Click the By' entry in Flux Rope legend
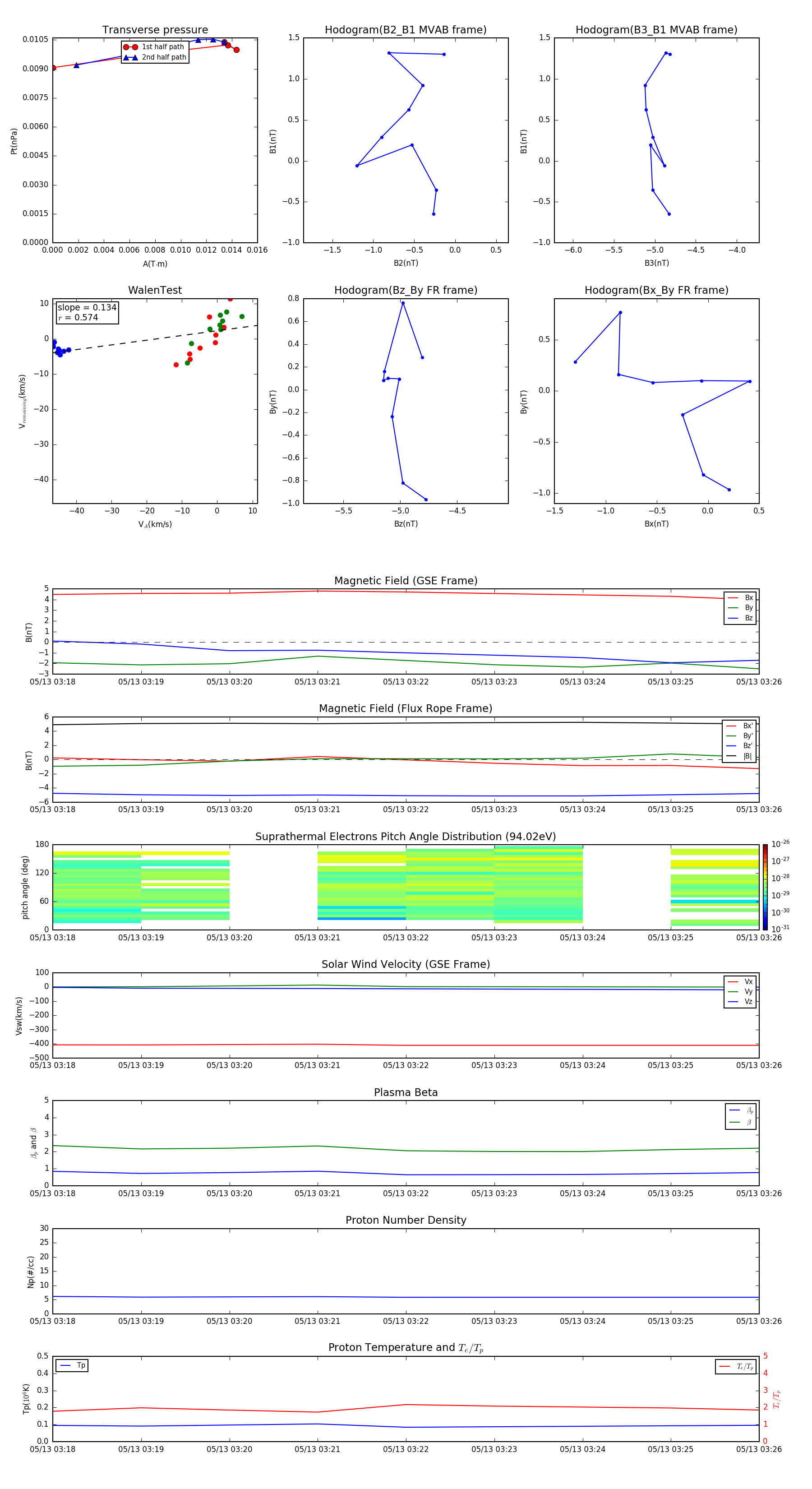This screenshot has height=1489, width=812. pos(739,736)
